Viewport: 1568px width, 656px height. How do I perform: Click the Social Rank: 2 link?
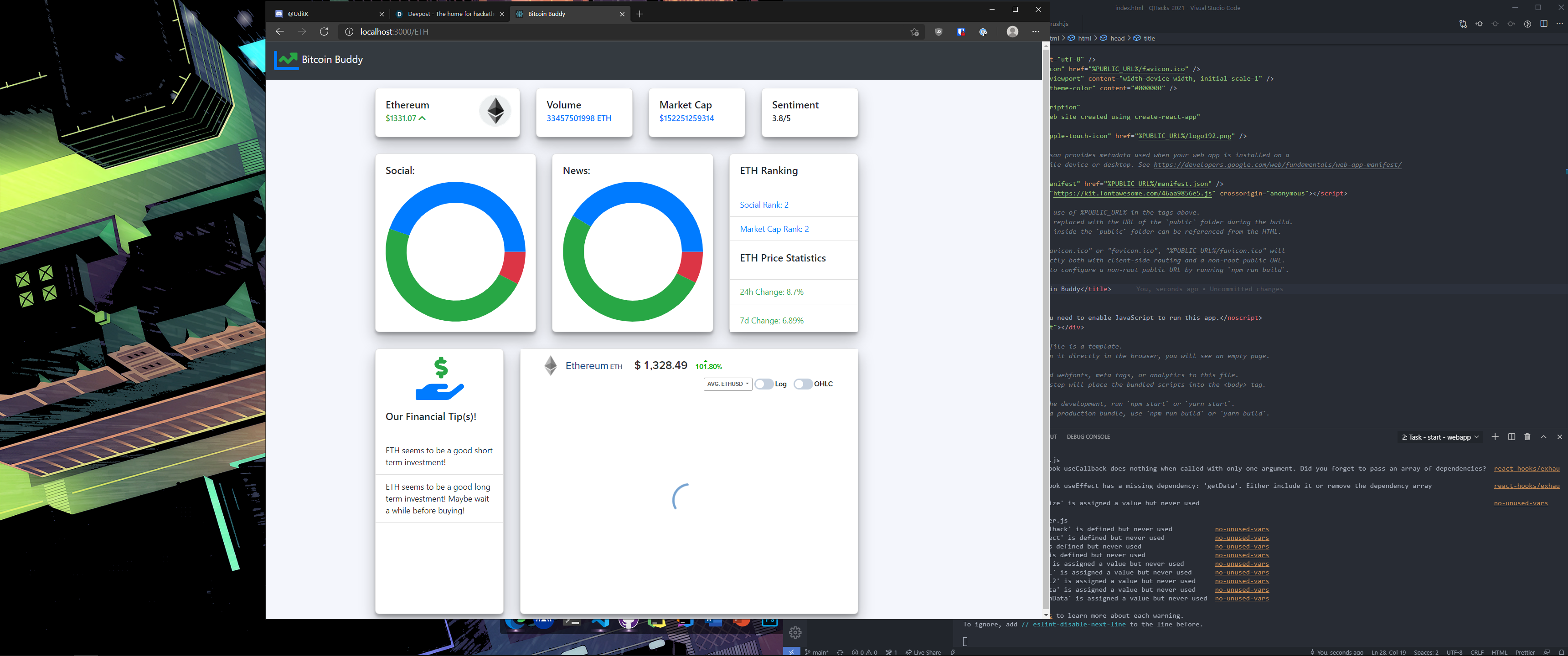coord(762,204)
